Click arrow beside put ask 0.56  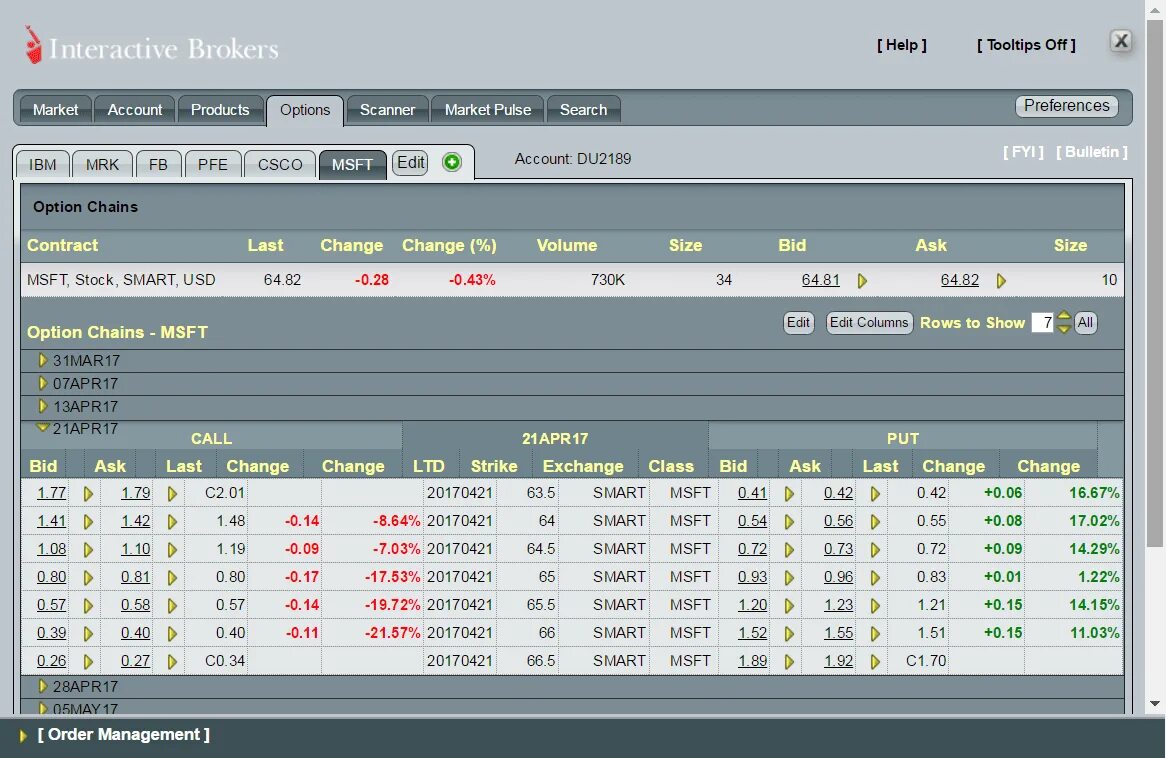pos(875,522)
